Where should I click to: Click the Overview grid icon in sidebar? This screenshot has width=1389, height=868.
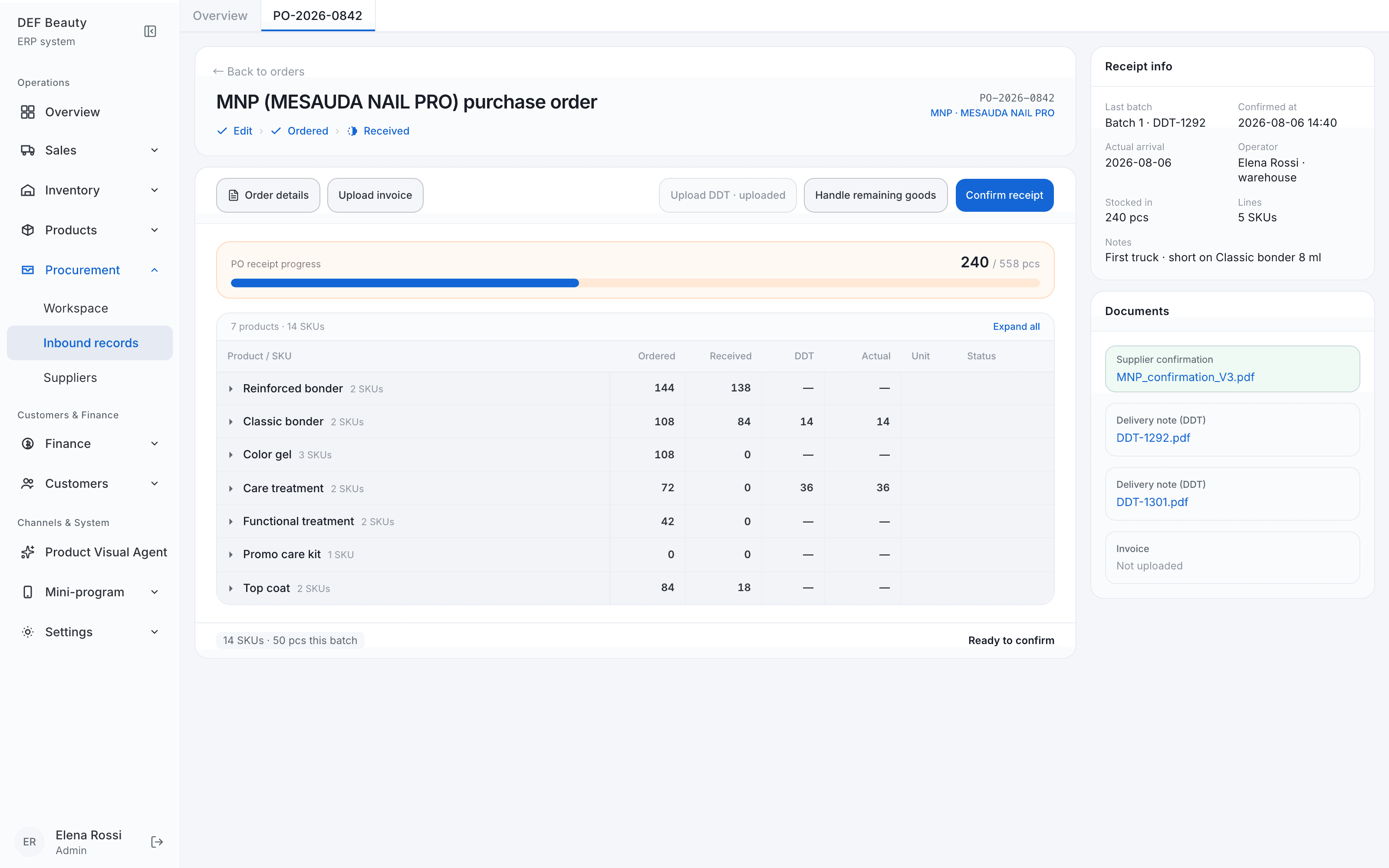click(27, 112)
